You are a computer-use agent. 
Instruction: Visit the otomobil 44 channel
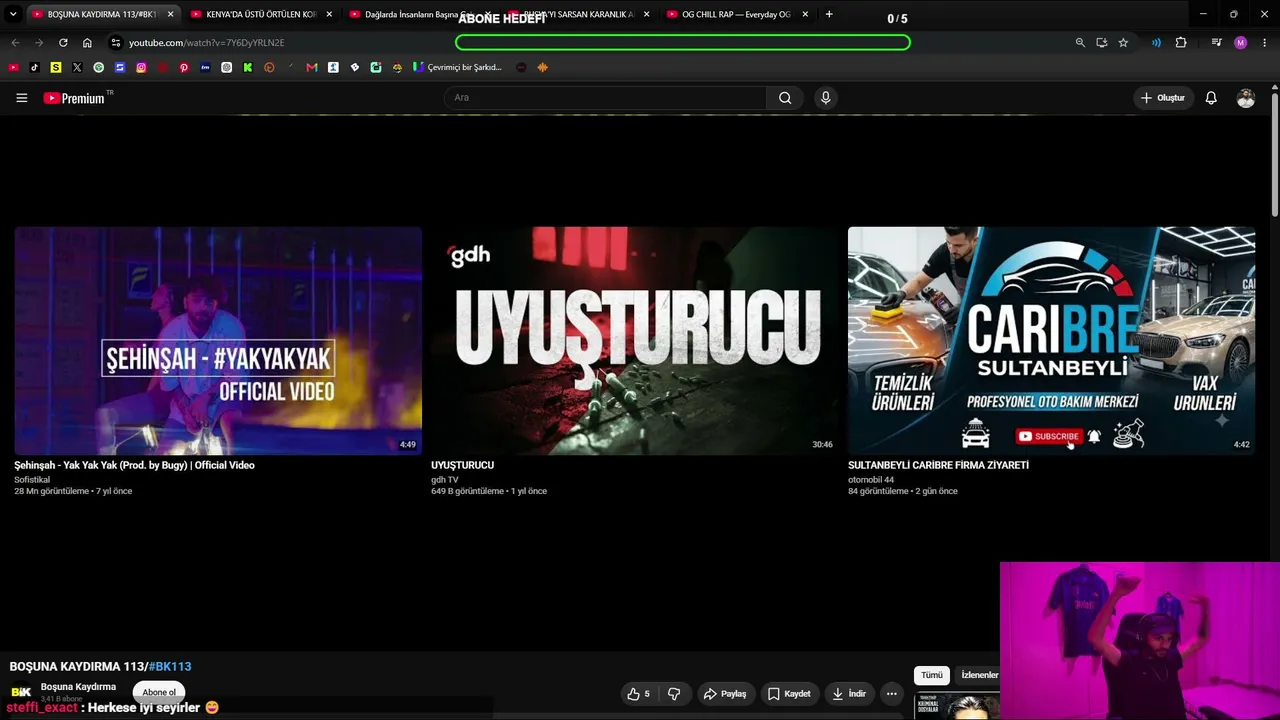pyautogui.click(x=871, y=480)
